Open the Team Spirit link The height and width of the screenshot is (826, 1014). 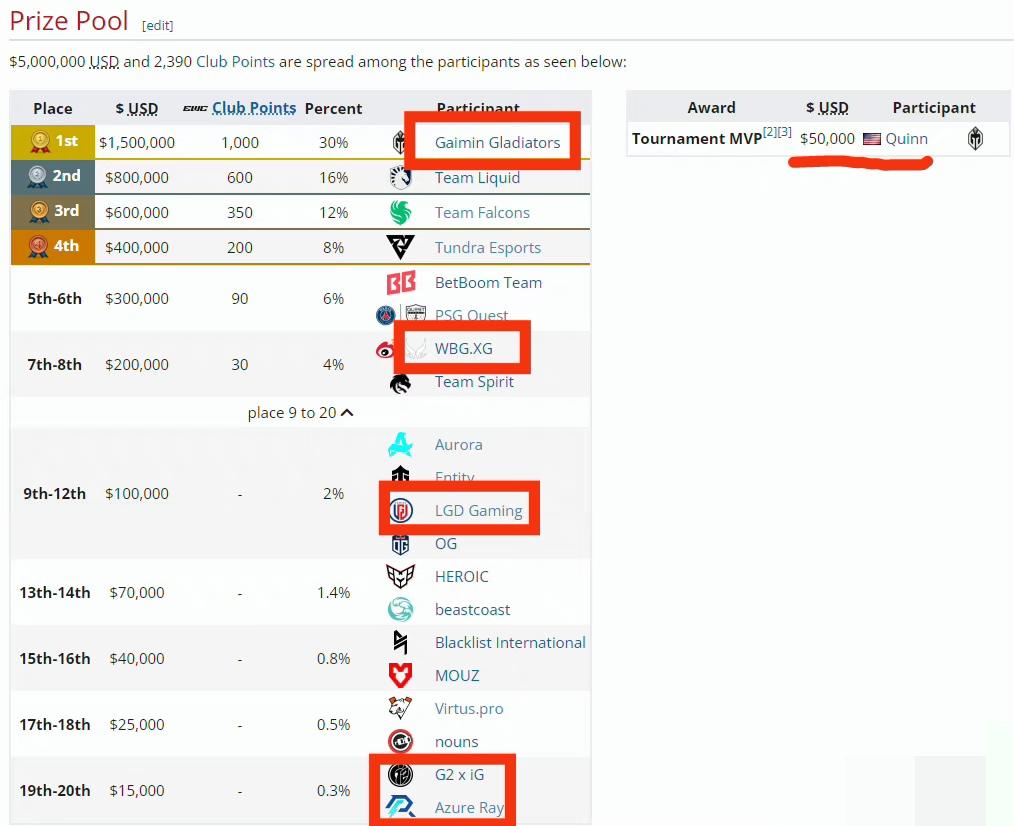pyautogui.click(x=474, y=382)
